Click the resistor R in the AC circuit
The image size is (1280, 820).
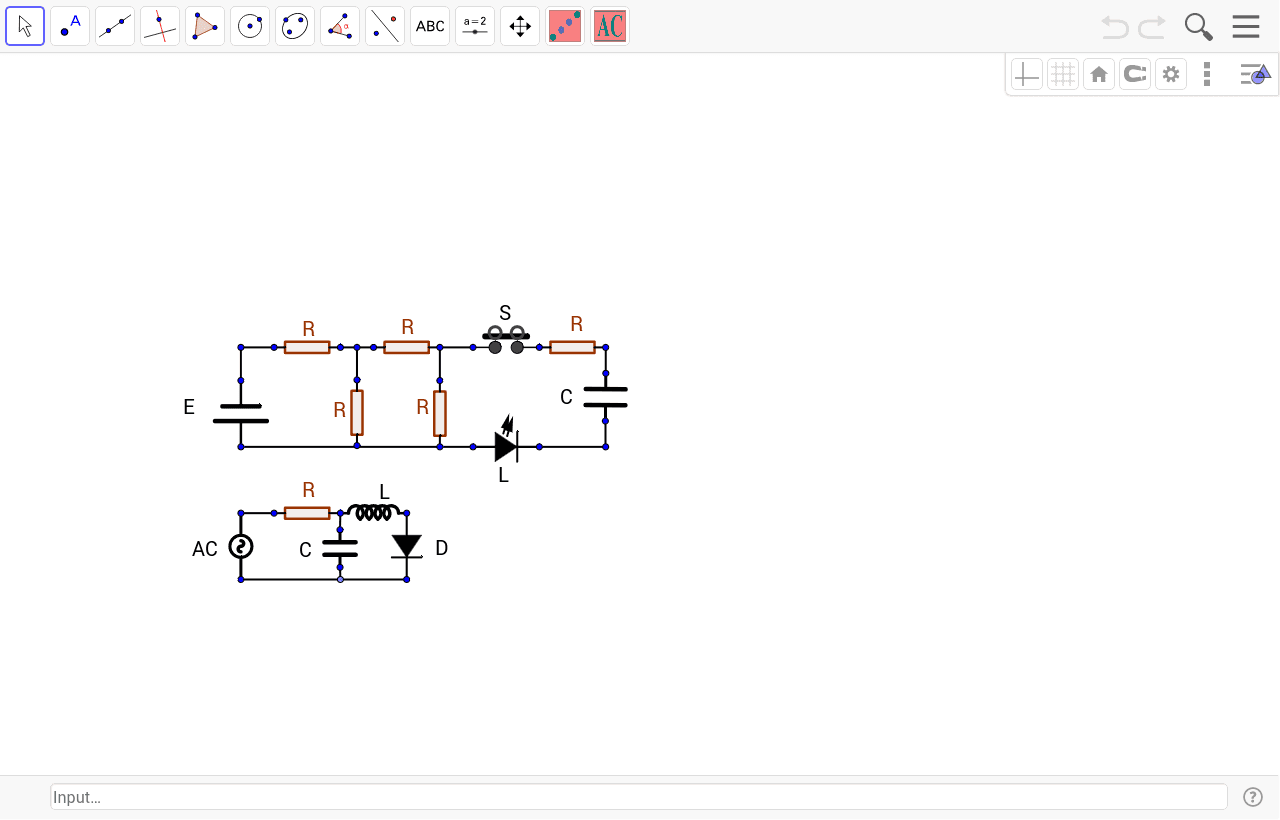(x=307, y=513)
